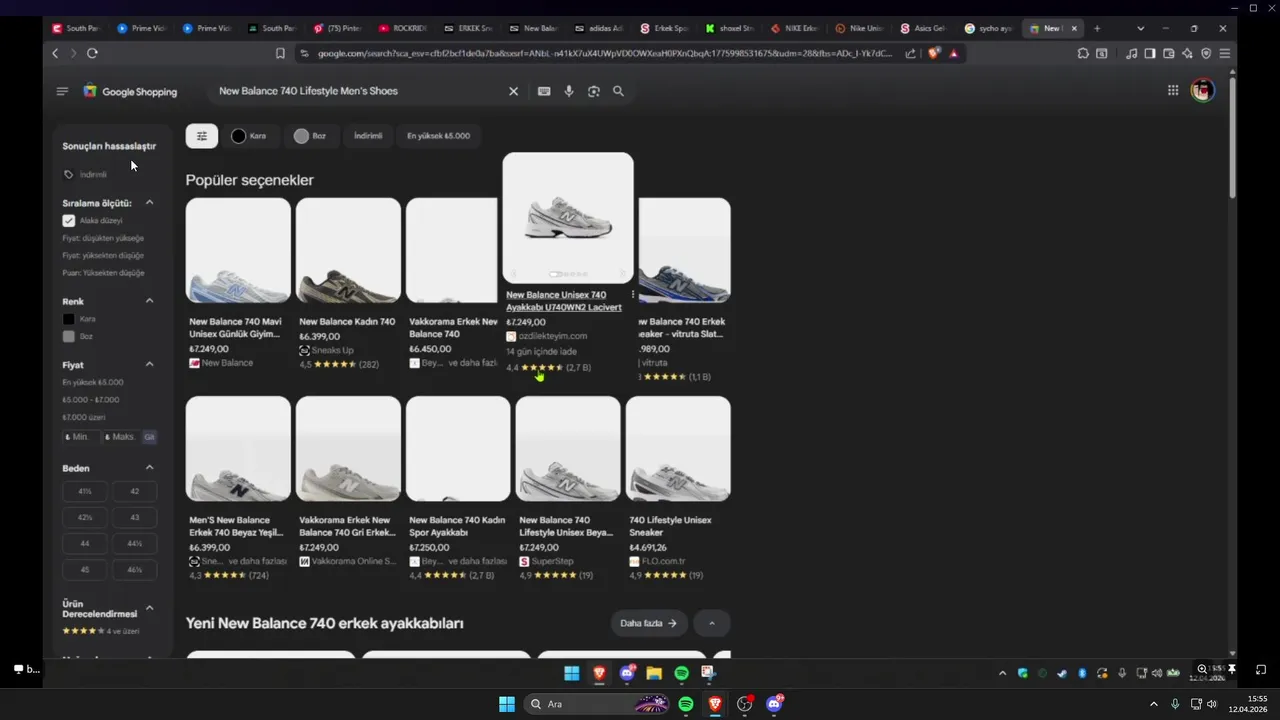Select the Boz color swatch in sidebar
This screenshot has width=1280, height=720.
click(69, 337)
